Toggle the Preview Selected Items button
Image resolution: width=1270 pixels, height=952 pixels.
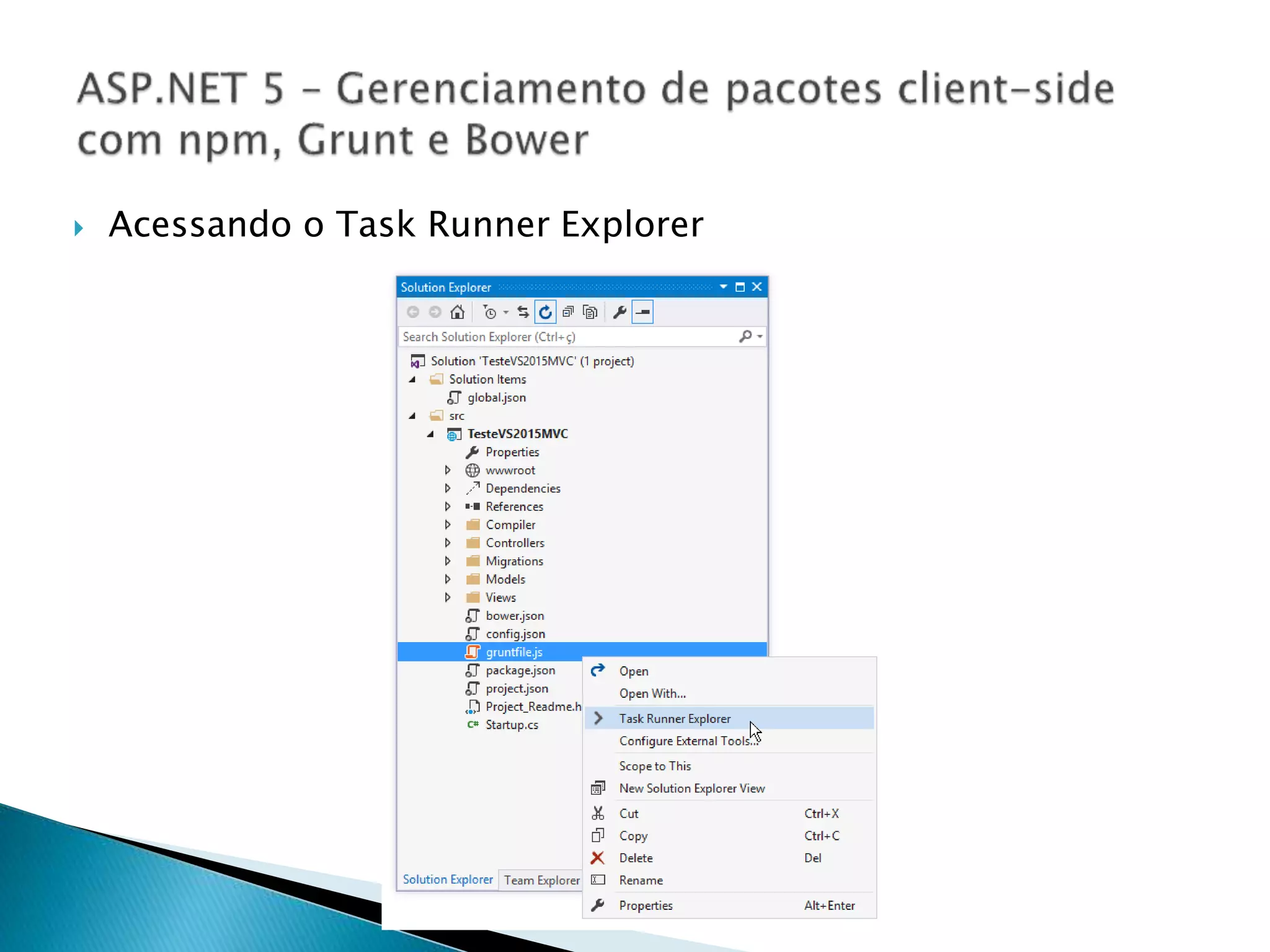tap(643, 312)
